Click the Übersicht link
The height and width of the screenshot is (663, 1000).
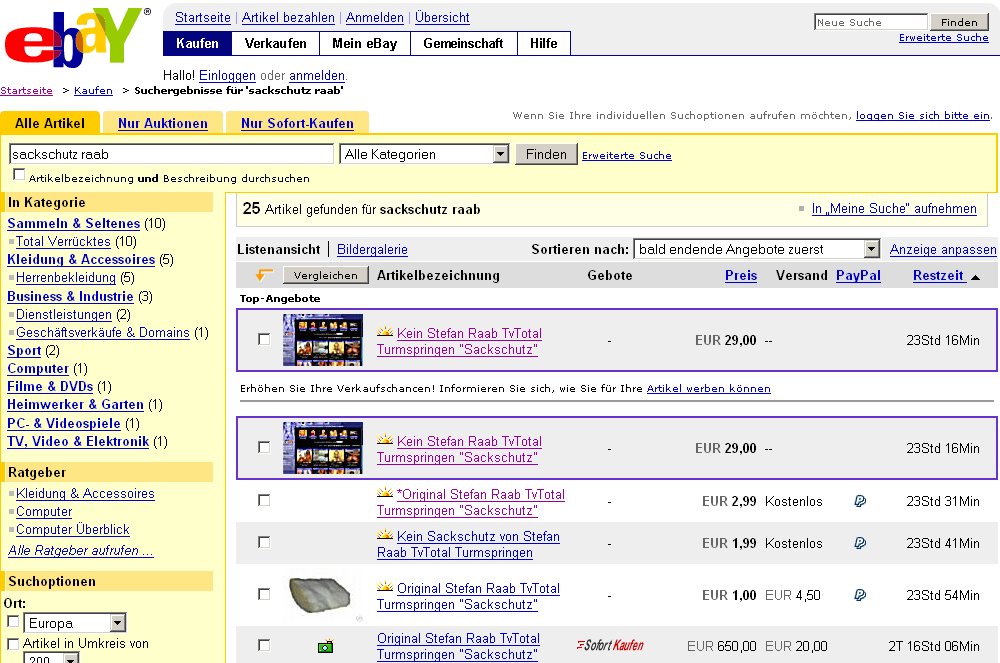coord(442,18)
